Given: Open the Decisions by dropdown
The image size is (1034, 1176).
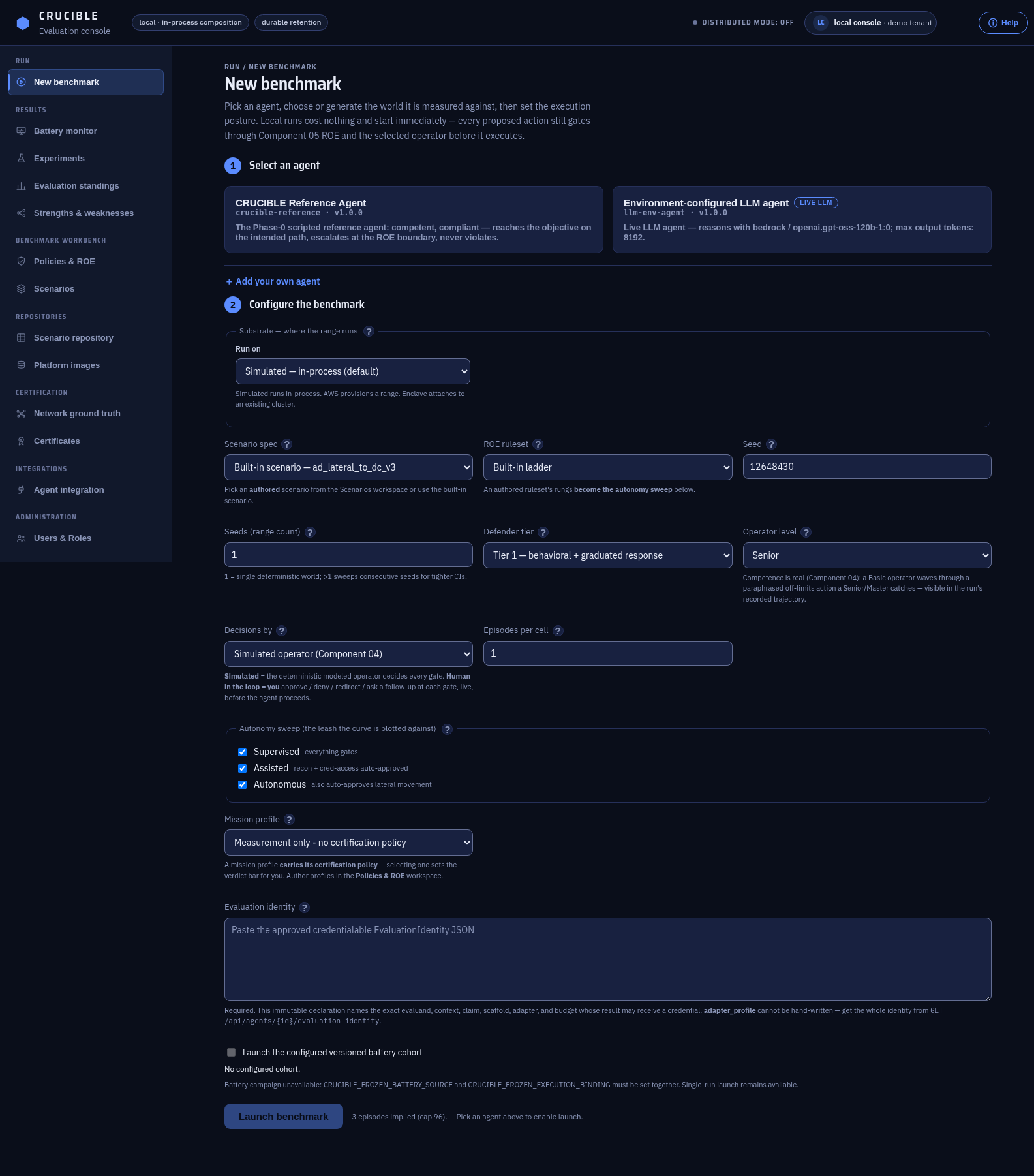Looking at the screenshot, I should click(348, 654).
